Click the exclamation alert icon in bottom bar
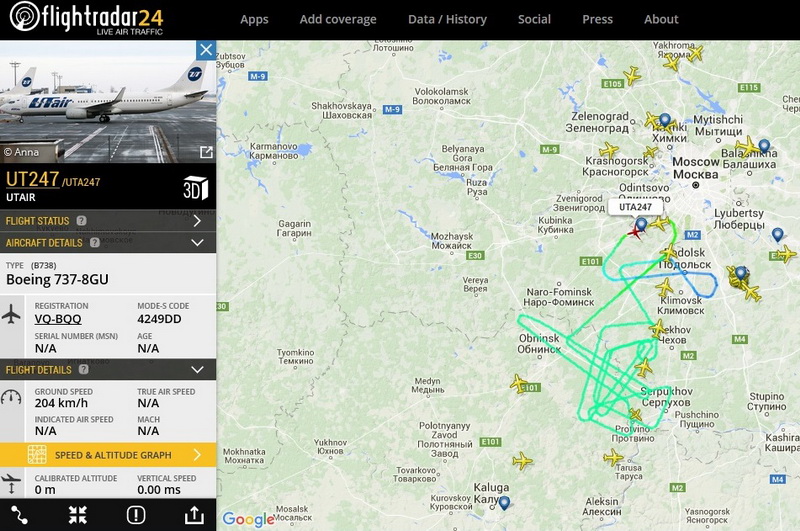800x531 pixels. [136, 515]
